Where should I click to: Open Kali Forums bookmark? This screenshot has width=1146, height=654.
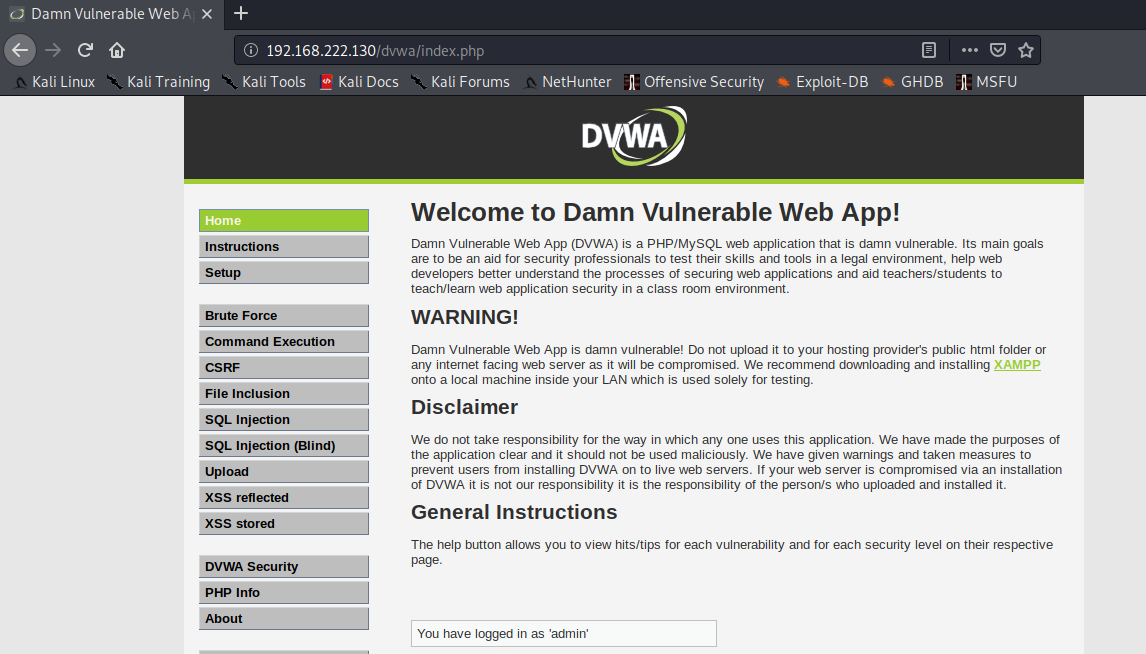[460, 82]
